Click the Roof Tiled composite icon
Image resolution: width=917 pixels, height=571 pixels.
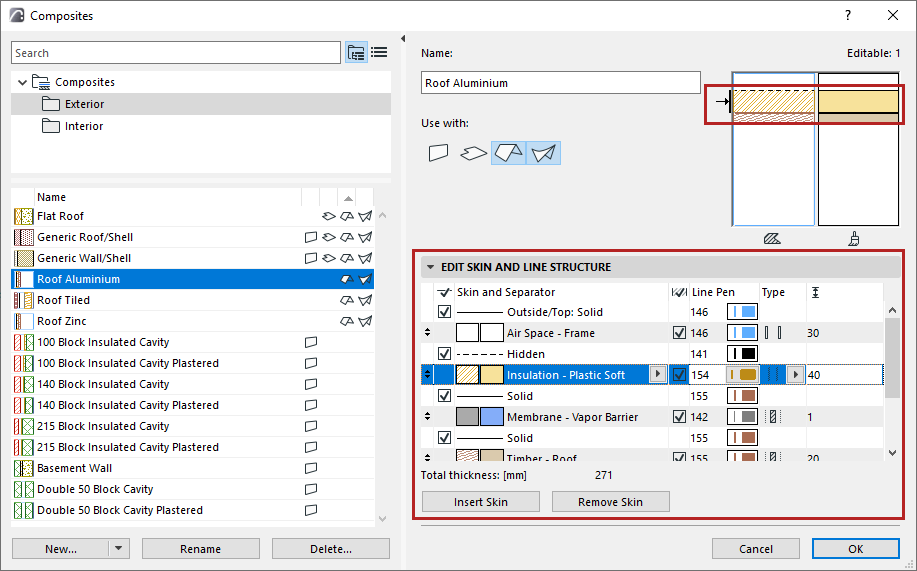[x=23, y=301]
